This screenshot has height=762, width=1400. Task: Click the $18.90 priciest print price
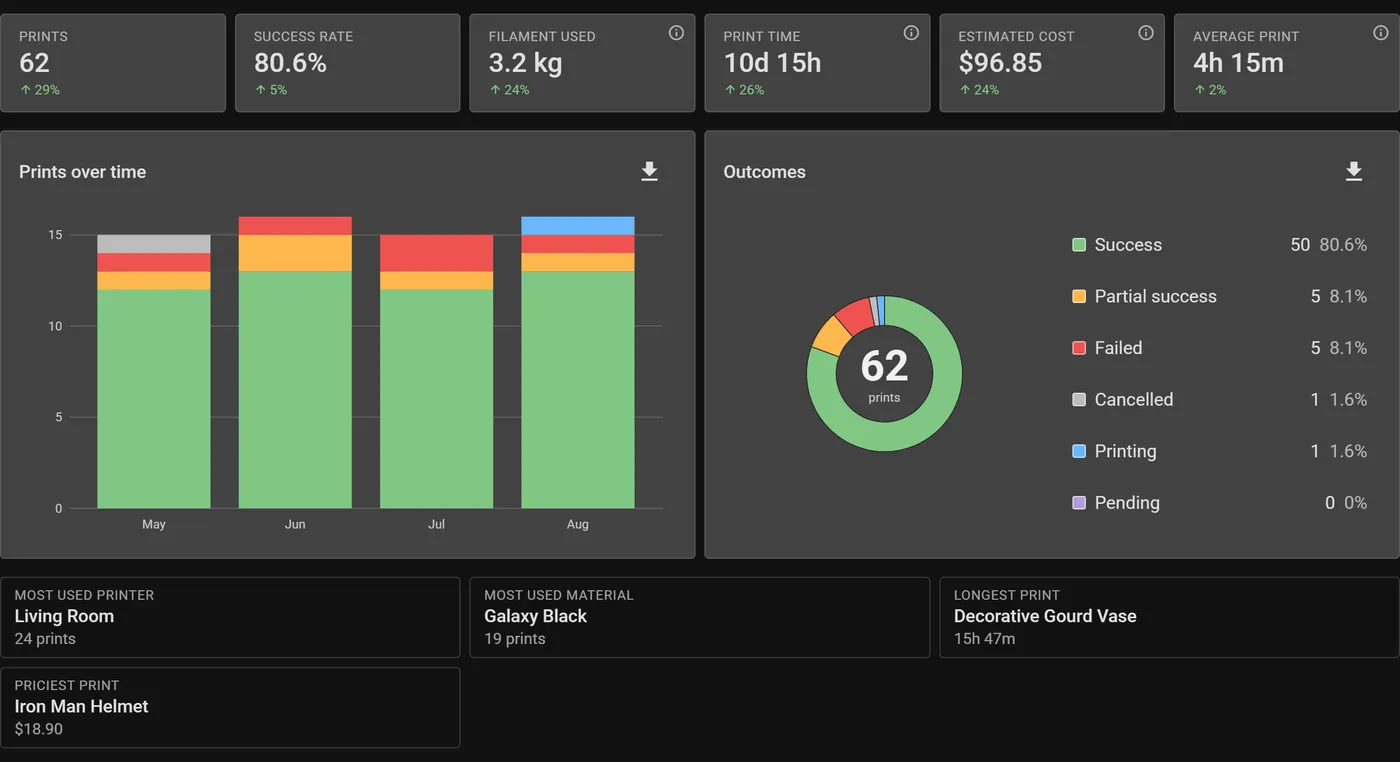tap(39, 729)
